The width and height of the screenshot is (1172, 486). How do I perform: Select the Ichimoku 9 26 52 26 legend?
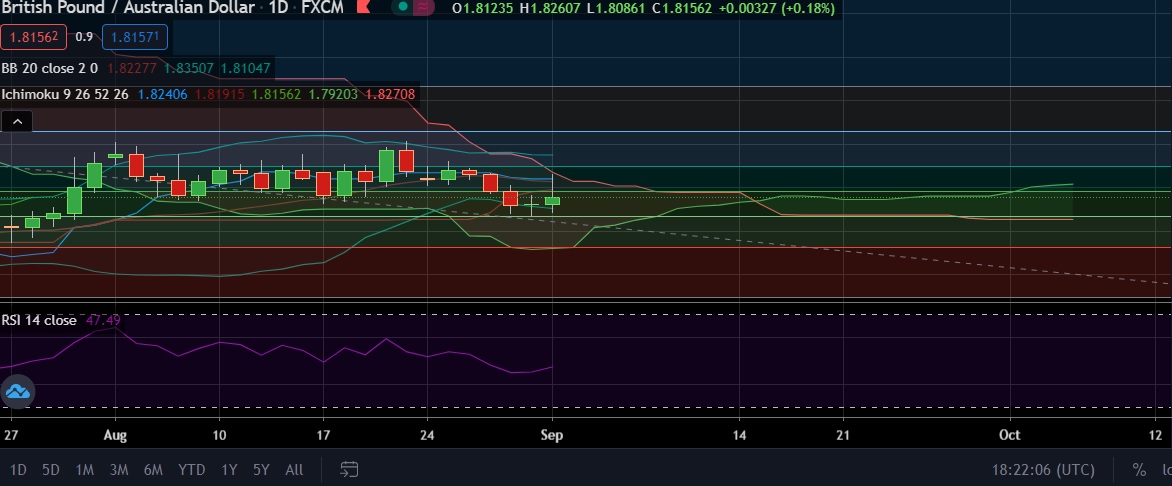[65, 95]
